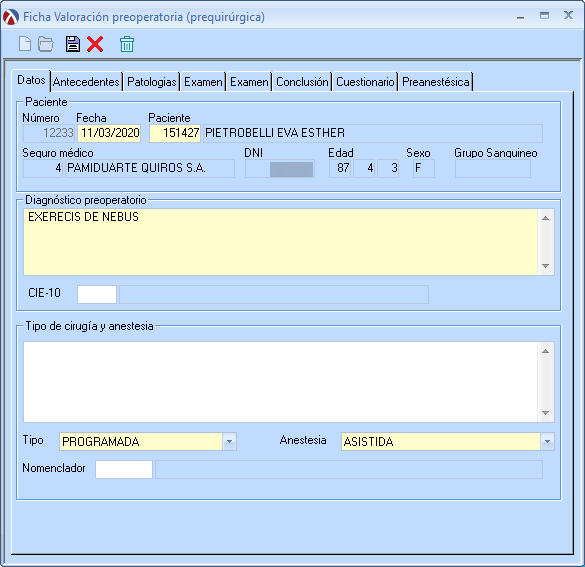The width and height of the screenshot is (585, 567).
Task: Click the Paciente number field 151427
Action: click(175, 133)
